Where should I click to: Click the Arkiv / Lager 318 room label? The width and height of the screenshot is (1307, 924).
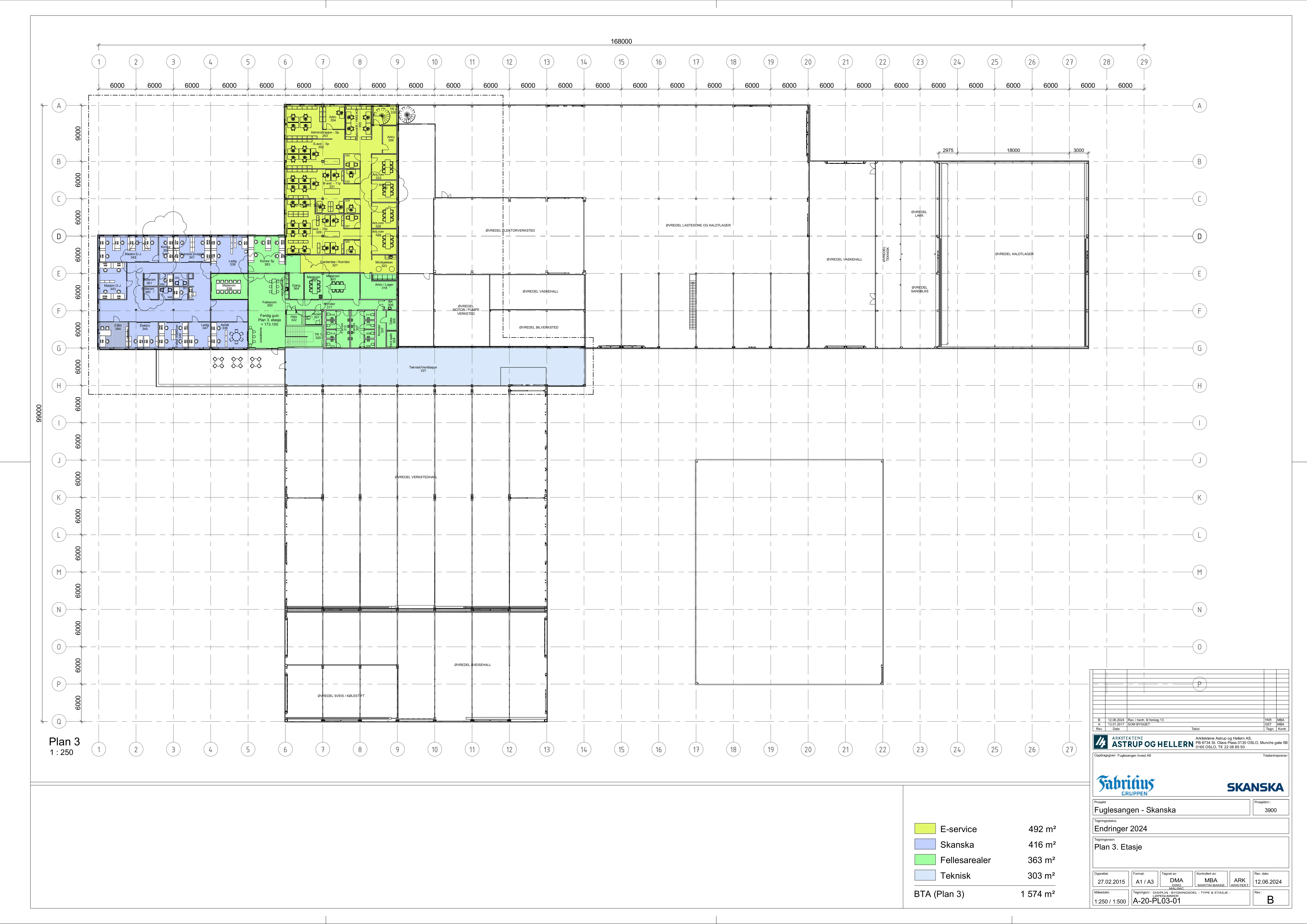[x=384, y=286]
